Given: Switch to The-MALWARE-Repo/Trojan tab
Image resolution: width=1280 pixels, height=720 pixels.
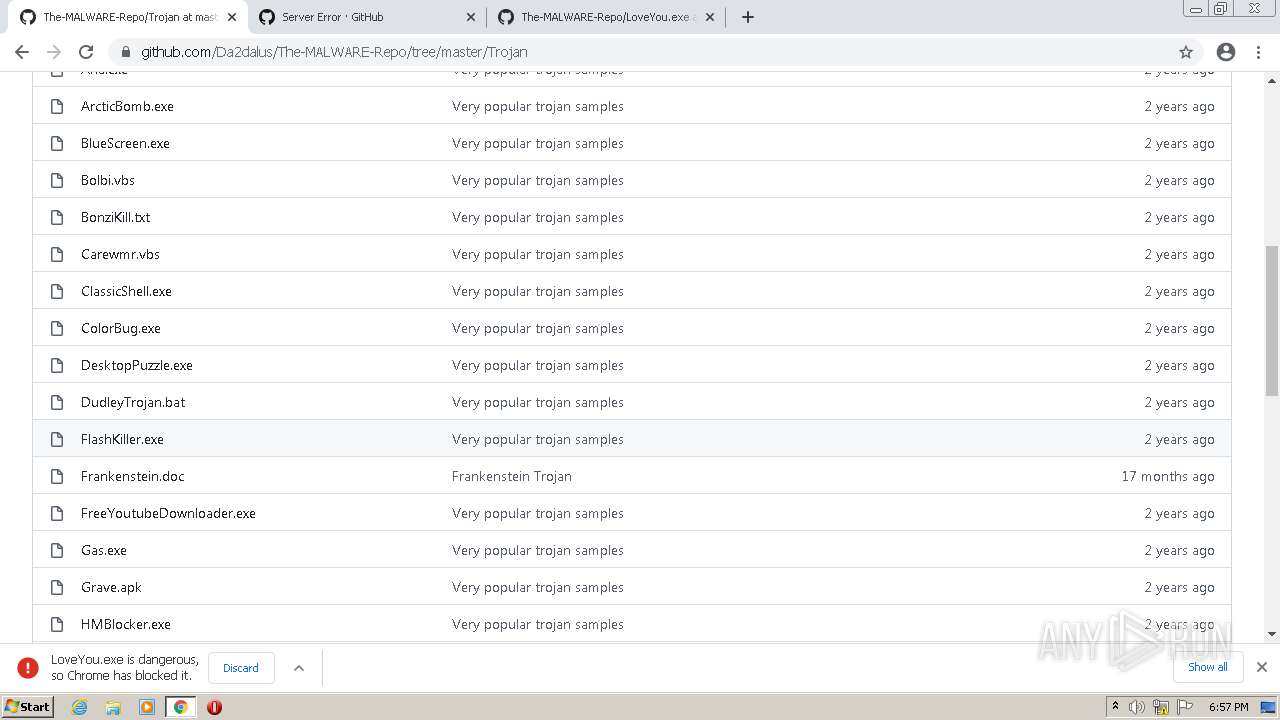Looking at the screenshot, I should tap(129, 17).
